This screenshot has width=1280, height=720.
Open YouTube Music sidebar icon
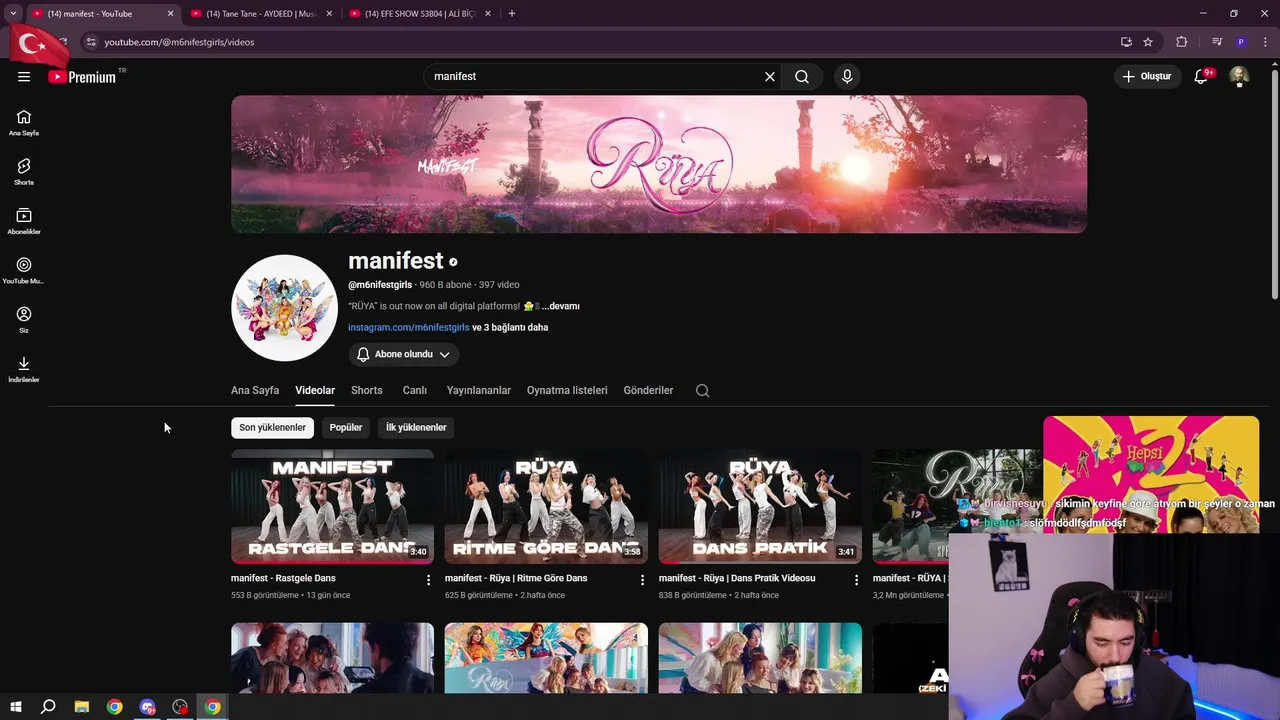(24, 270)
